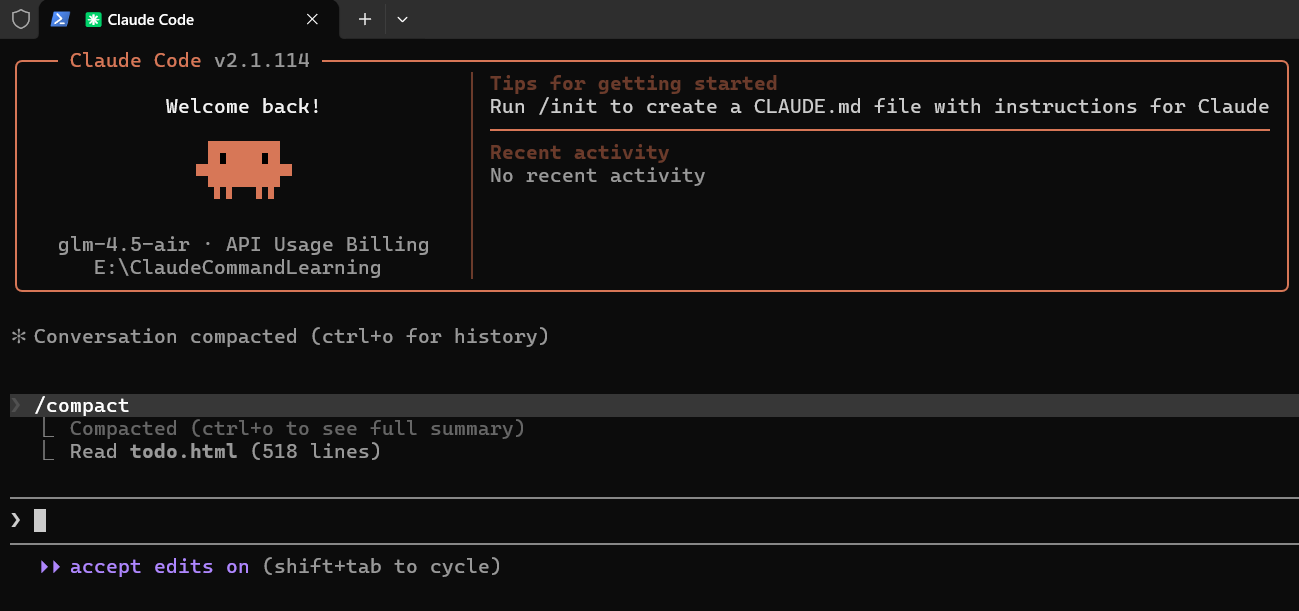The height and width of the screenshot is (611, 1299).
Task: Click the Claude Code v2.1.114 title
Action: click(190, 61)
